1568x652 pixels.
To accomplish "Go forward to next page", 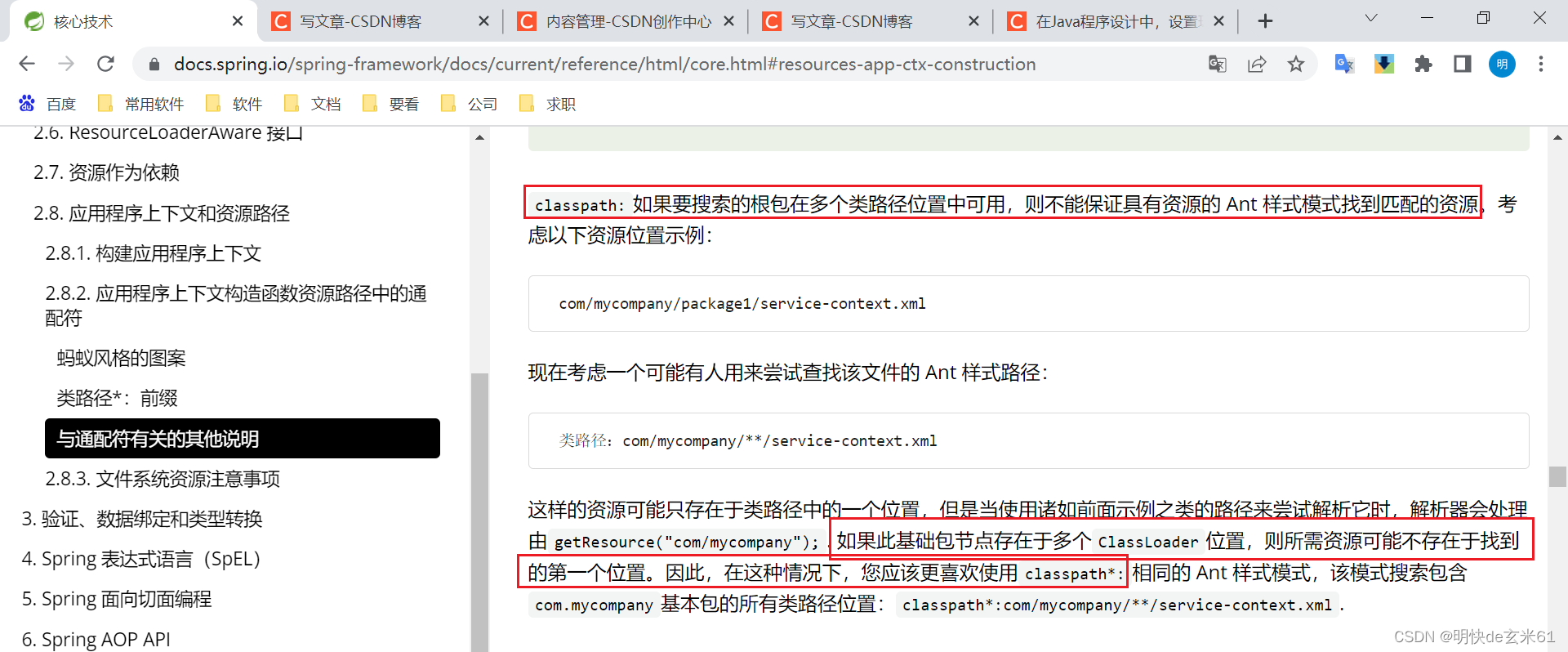I will point(66,64).
